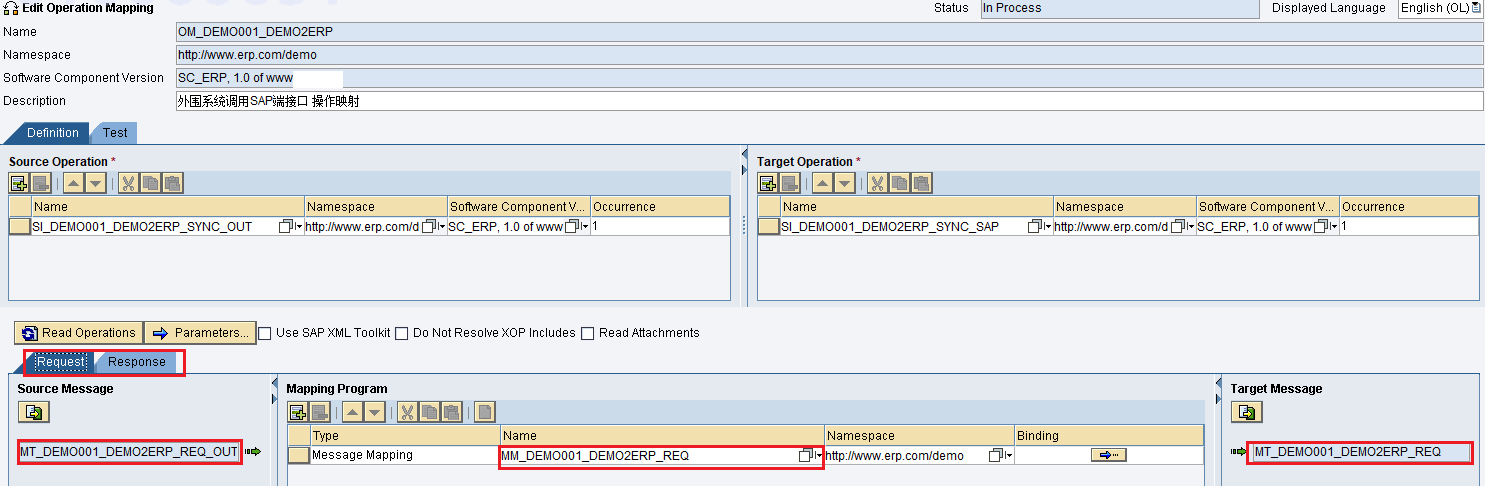Switch to the Definition tab

pos(52,133)
